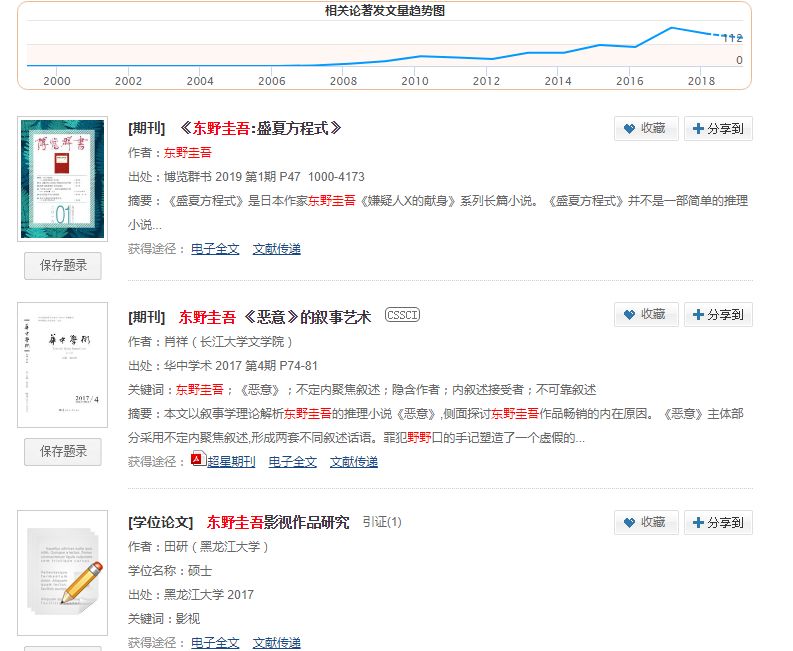The image size is (793, 651).
Task: Click 电子全文 link for 恶意 article
Action: 292,462
